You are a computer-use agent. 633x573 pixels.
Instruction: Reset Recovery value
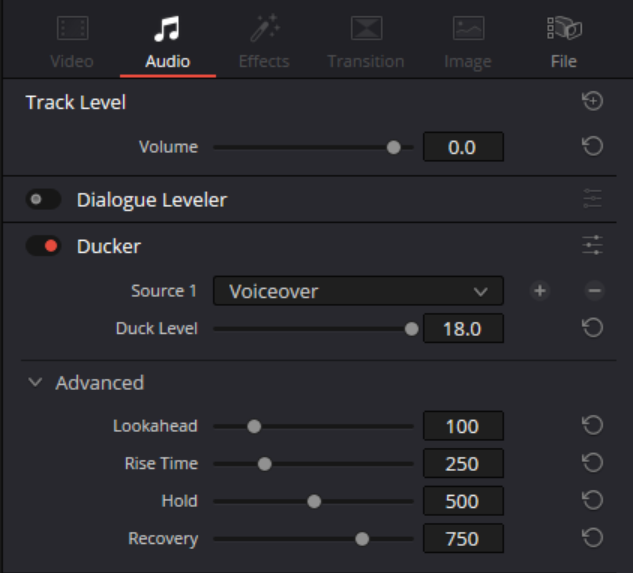pos(592,538)
